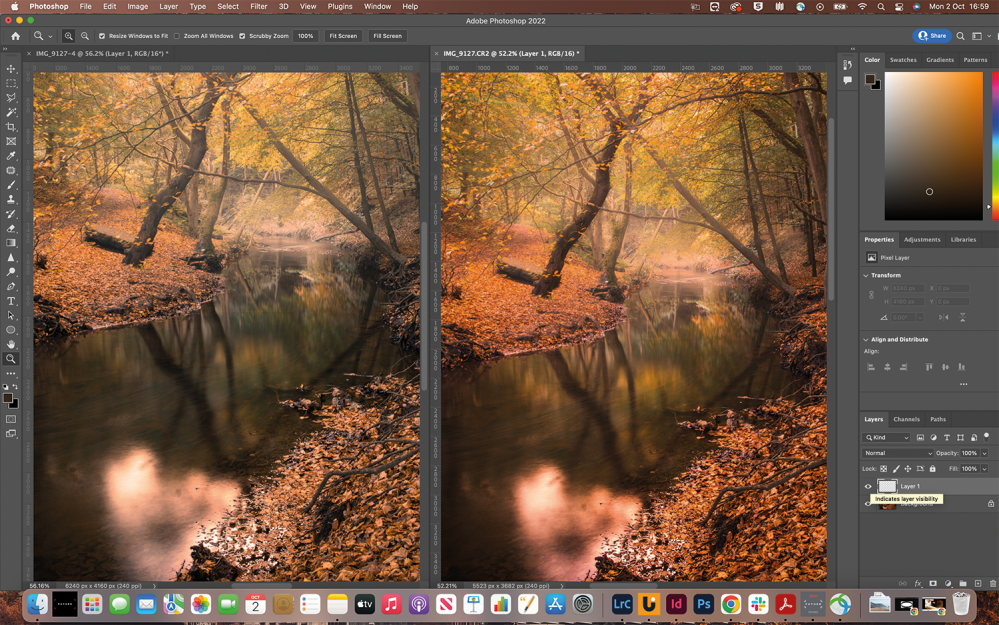Open the Filter menu

pyautogui.click(x=259, y=6)
